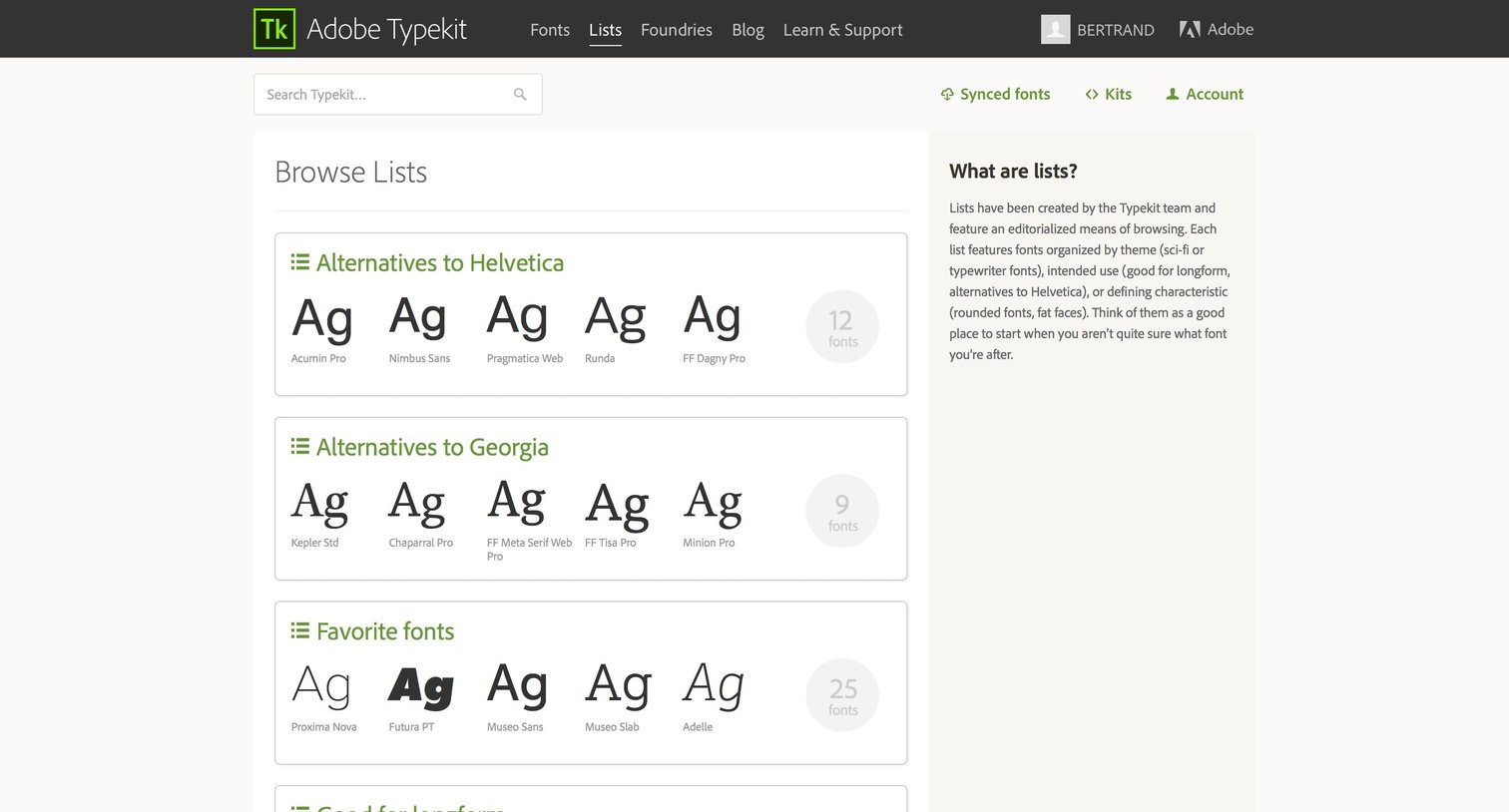Open Alternatives to Georgia list title
This screenshot has width=1509, height=812.
tap(432, 447)
